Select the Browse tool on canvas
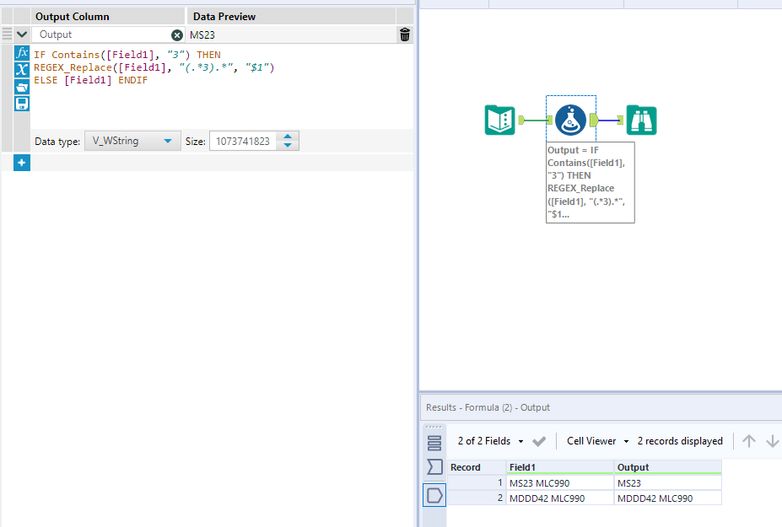The width and height of the screenshot is (782, 527). (641, 120)
